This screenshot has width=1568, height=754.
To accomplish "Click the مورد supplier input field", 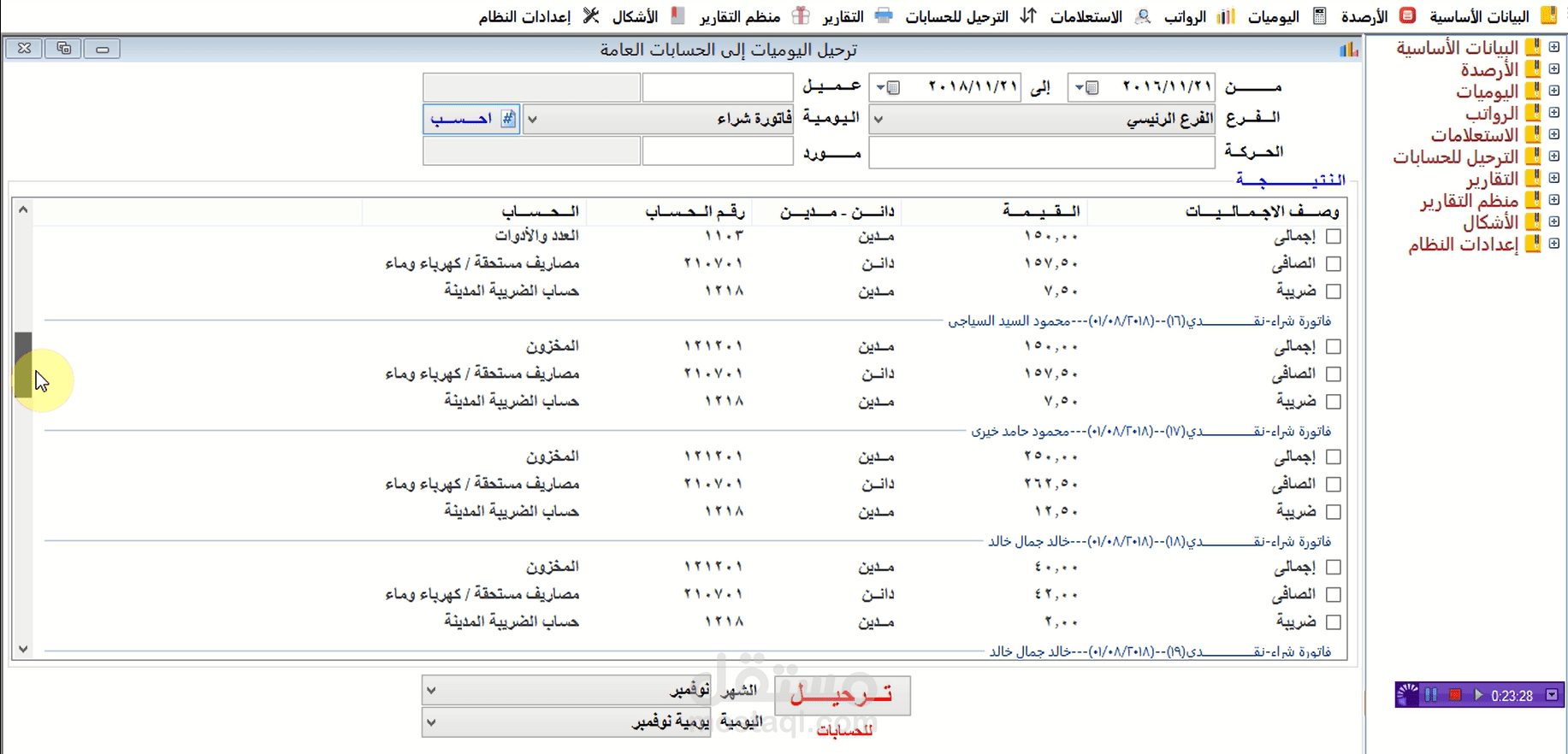I will [x=718, y=151].
